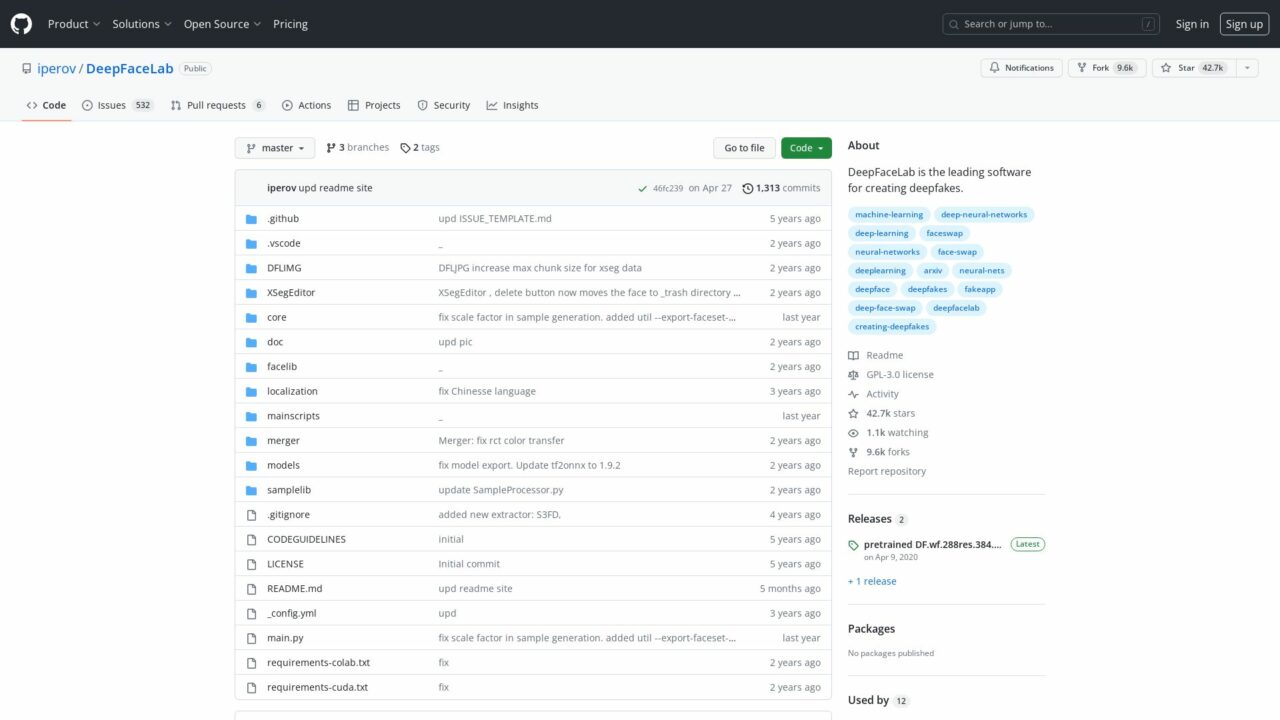Click the green commit status checkmark
Screen dimensions: 1280x720
pos(642,188)
